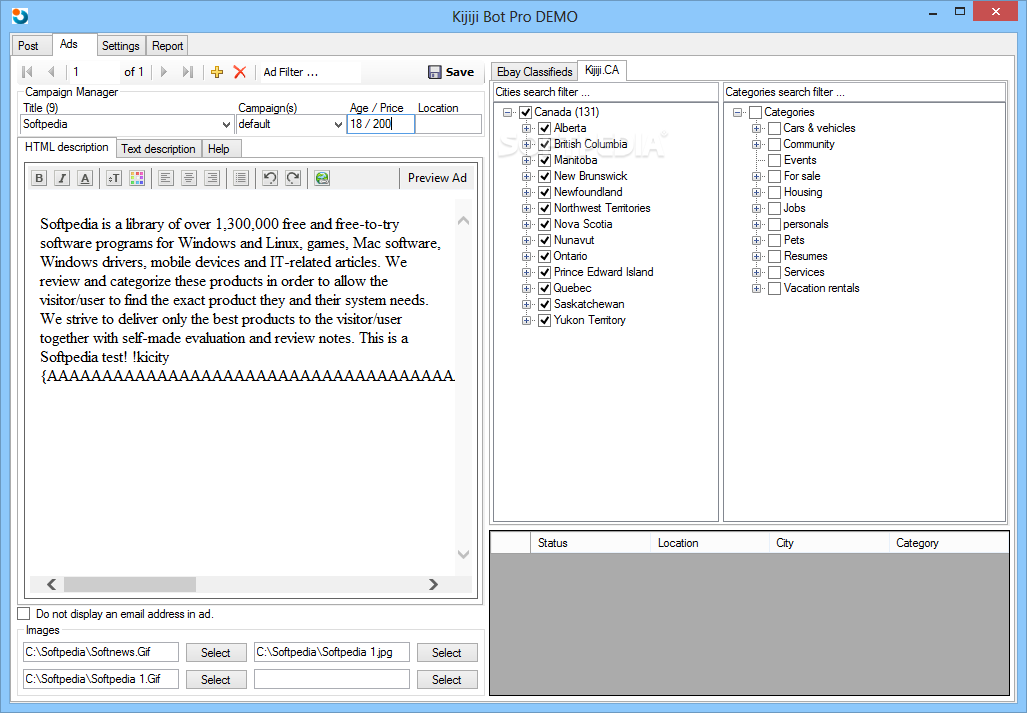Click the editor horizontal scrollbar thumb
1027x713 pixels.
pyautogui.click(x=130, y=584)
